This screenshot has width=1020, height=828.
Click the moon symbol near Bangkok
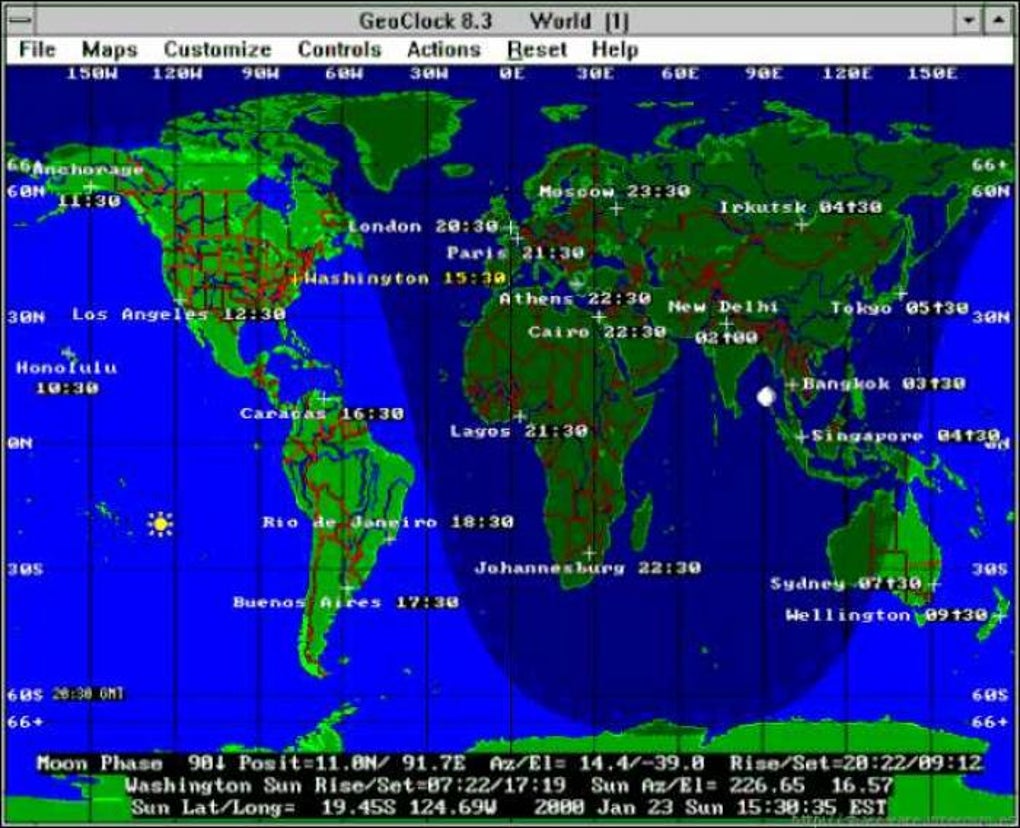click(764, 397)
